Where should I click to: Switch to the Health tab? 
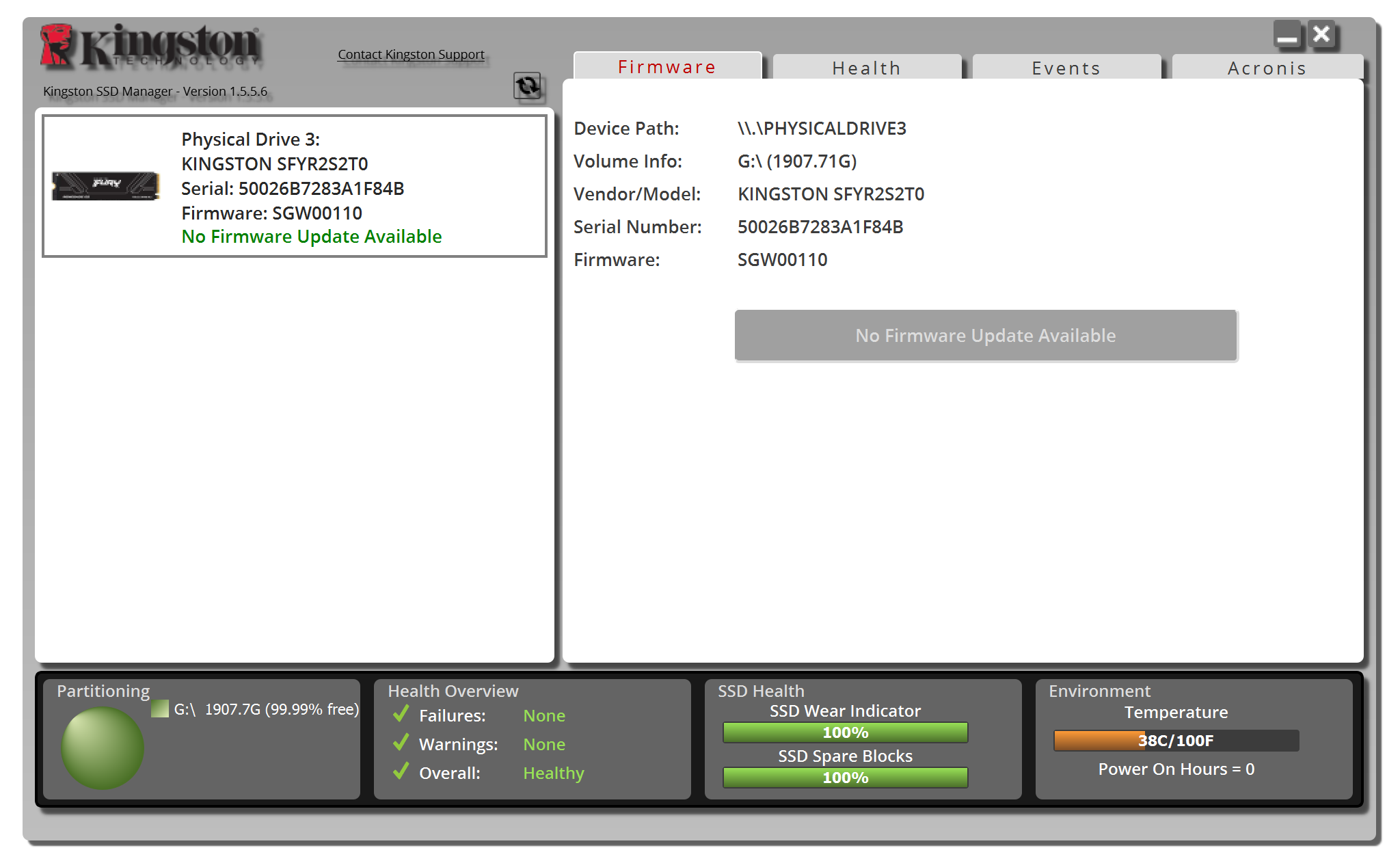click(866, 68)
